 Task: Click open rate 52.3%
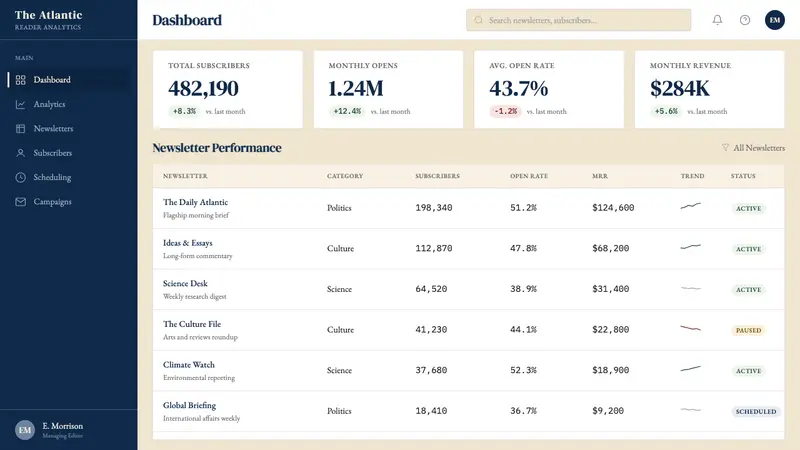523,370
